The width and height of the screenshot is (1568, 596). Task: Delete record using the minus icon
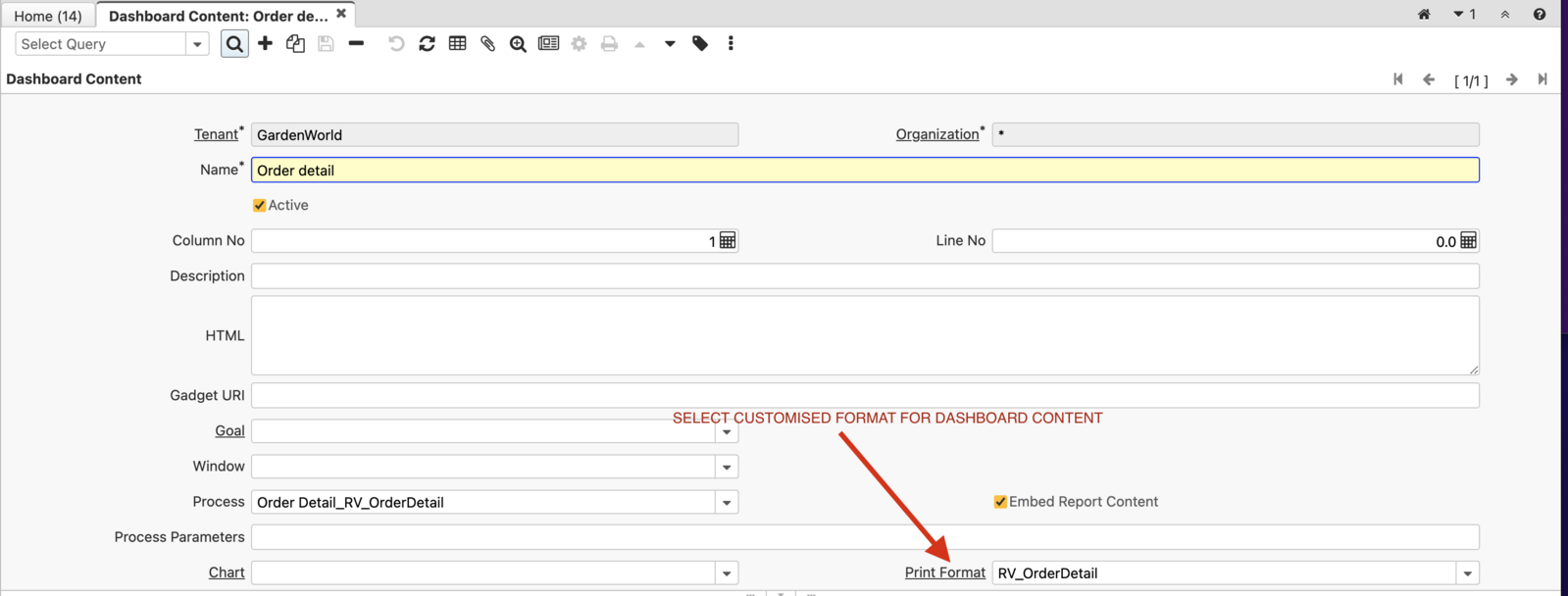(x=356, y=44)
